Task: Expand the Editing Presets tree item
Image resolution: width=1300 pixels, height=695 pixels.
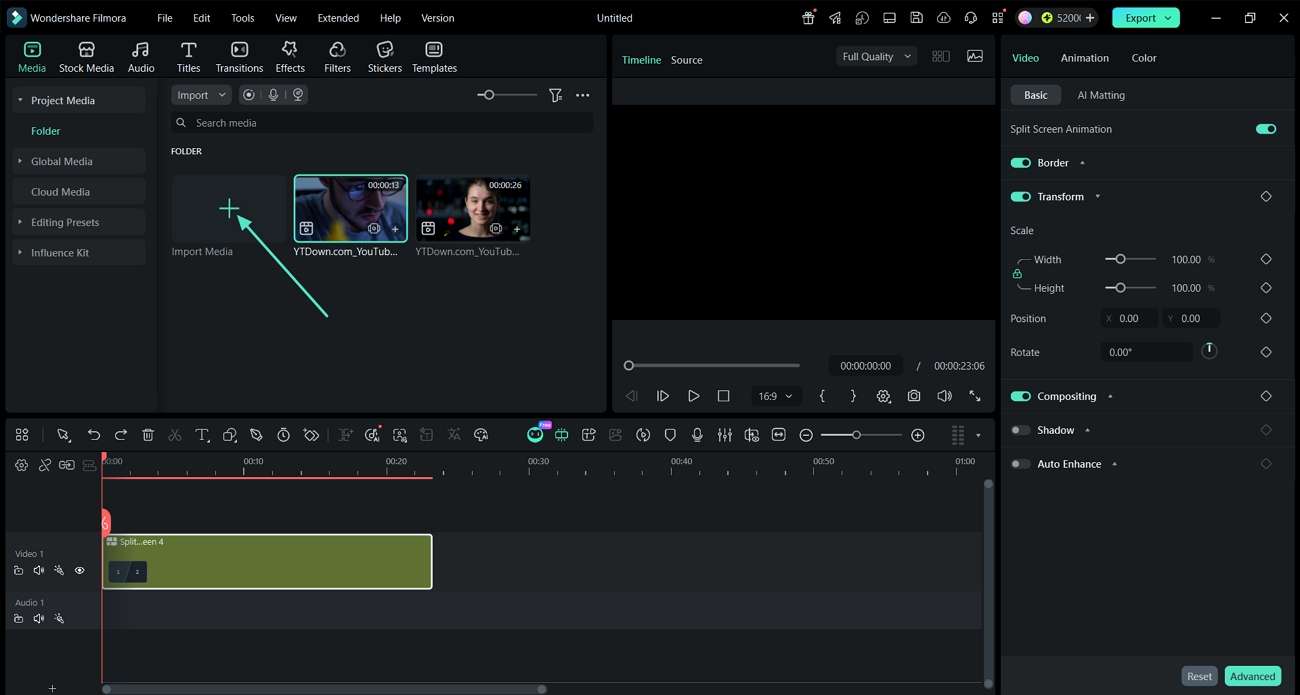Action: [20, 222]
